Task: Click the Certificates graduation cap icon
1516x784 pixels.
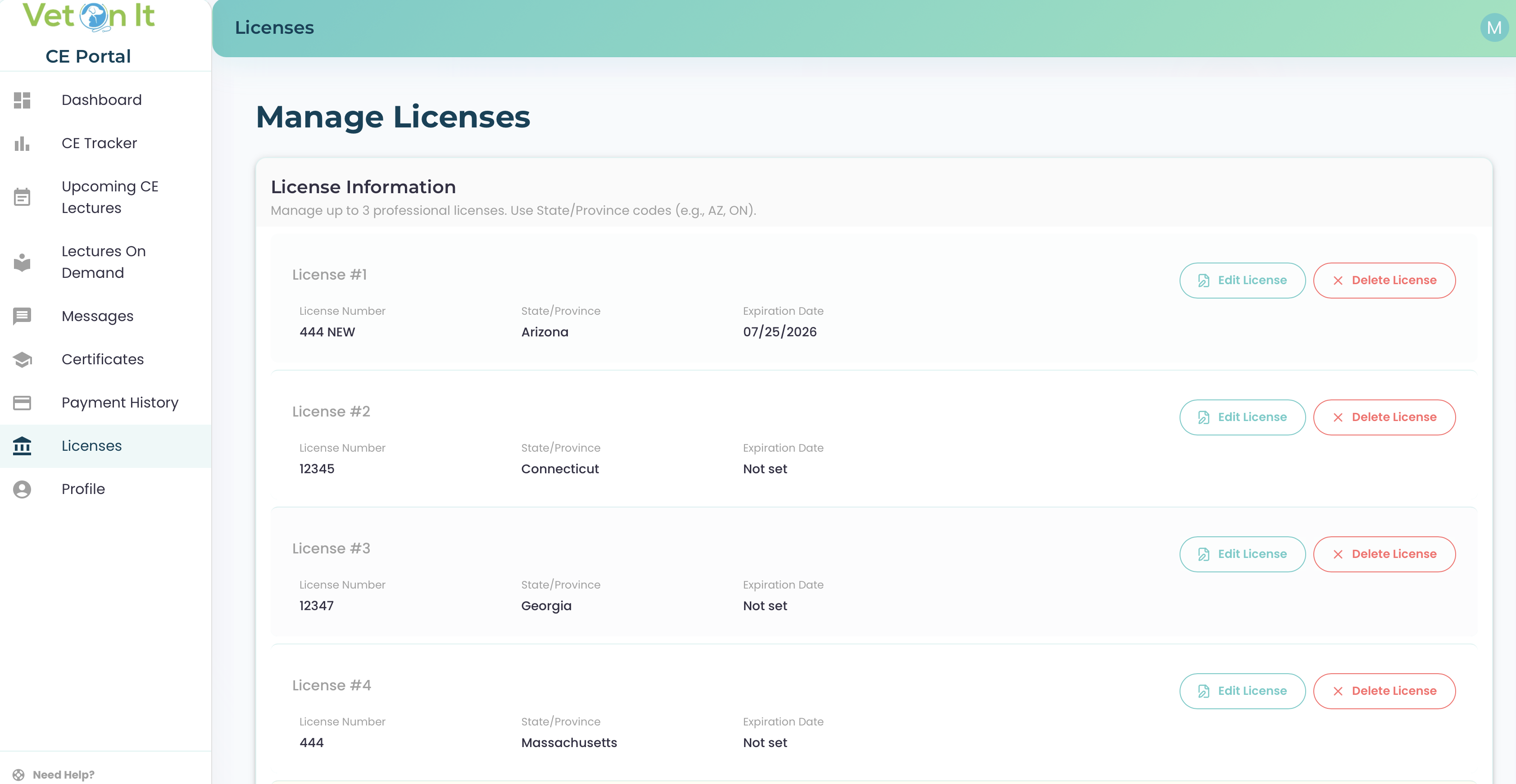Action: [x=22, y=360]
